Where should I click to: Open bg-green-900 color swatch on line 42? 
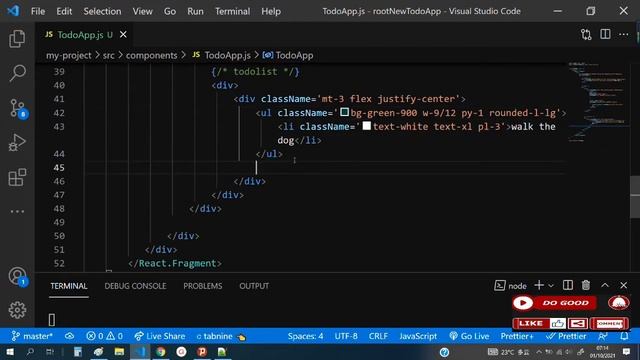[344, 112]
